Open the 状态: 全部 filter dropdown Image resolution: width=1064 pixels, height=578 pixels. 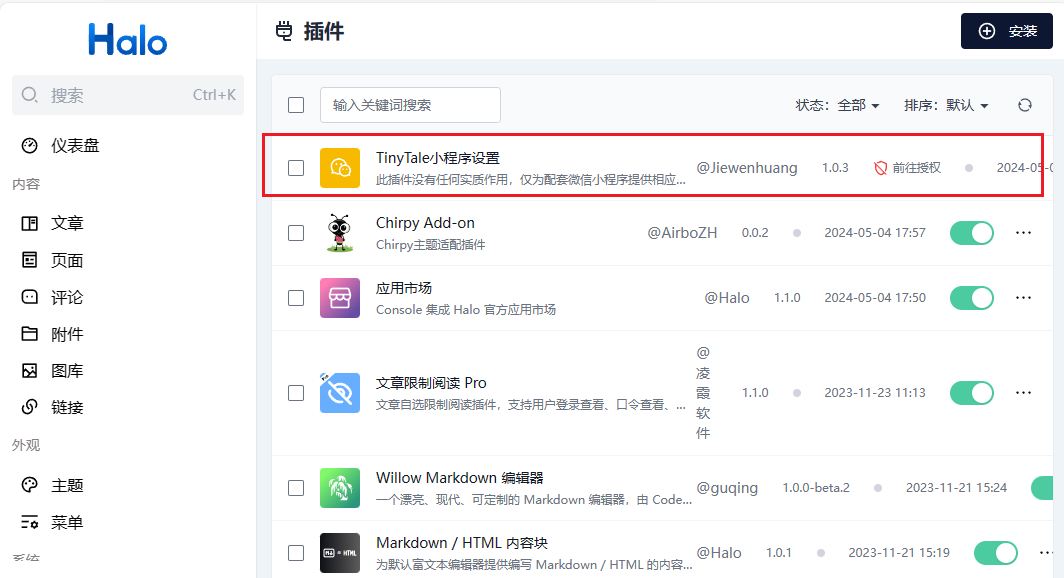pyautogui.click(x=837, y=105)
